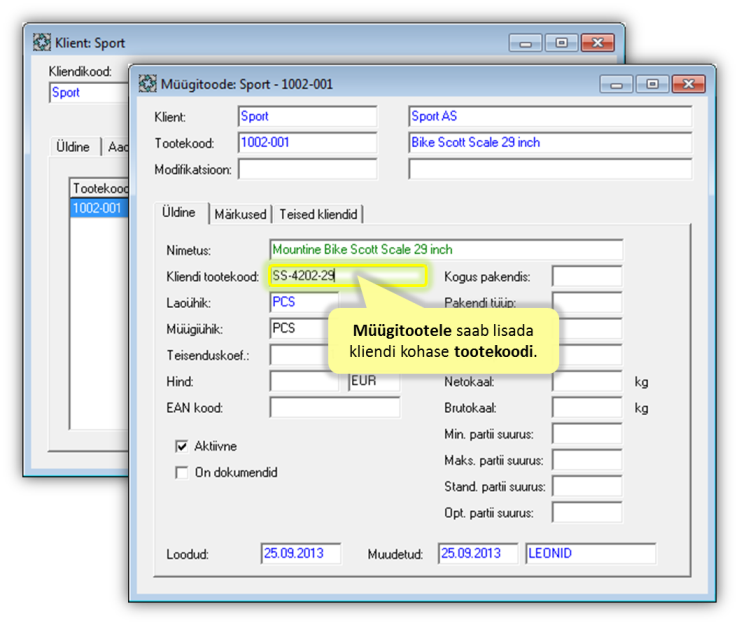Click the EUR currency field
The image size is (739, 625).
pos(374,382)
